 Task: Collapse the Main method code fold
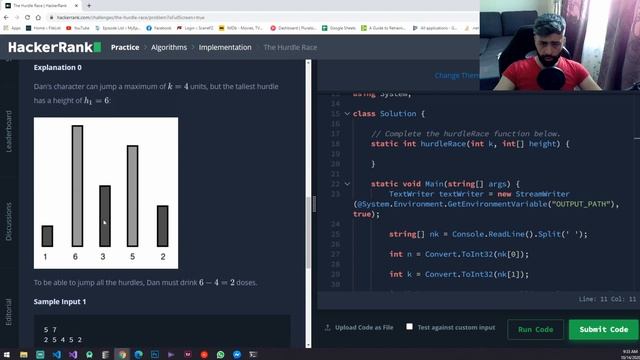(347, 184)
